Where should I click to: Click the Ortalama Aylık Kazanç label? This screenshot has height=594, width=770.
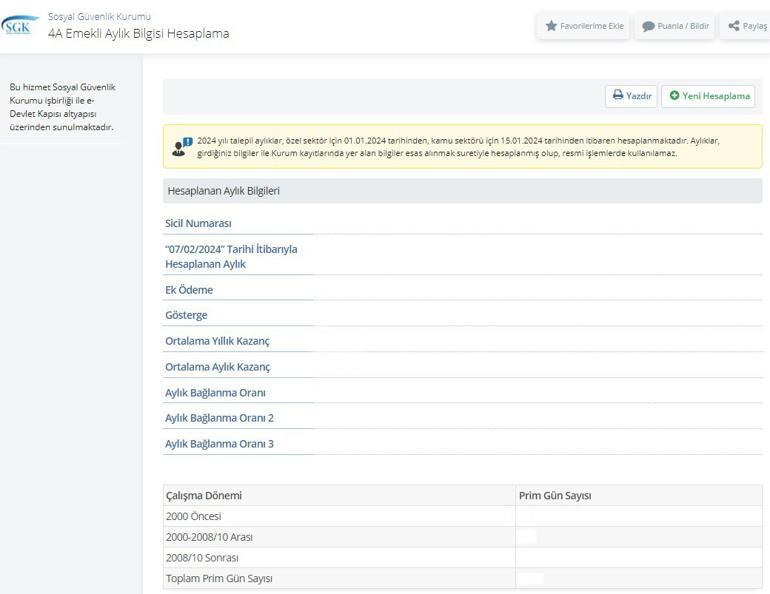click(217, 367)
